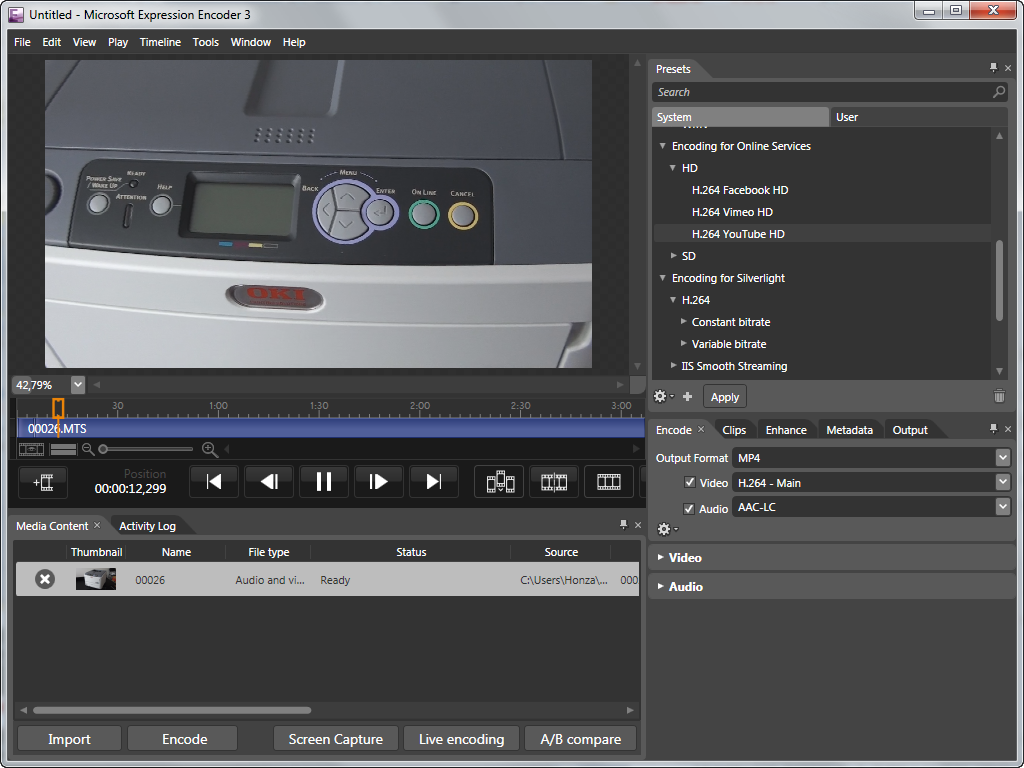Expand Variable bitrate presets
The image size is (1024, 768).
[x=683, y=343]
